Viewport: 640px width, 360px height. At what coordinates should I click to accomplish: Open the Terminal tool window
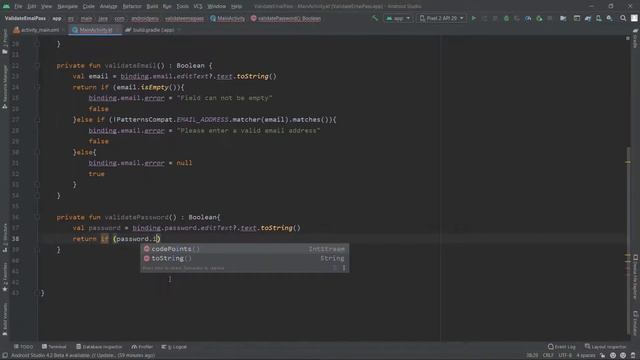[x=54, y=347]
